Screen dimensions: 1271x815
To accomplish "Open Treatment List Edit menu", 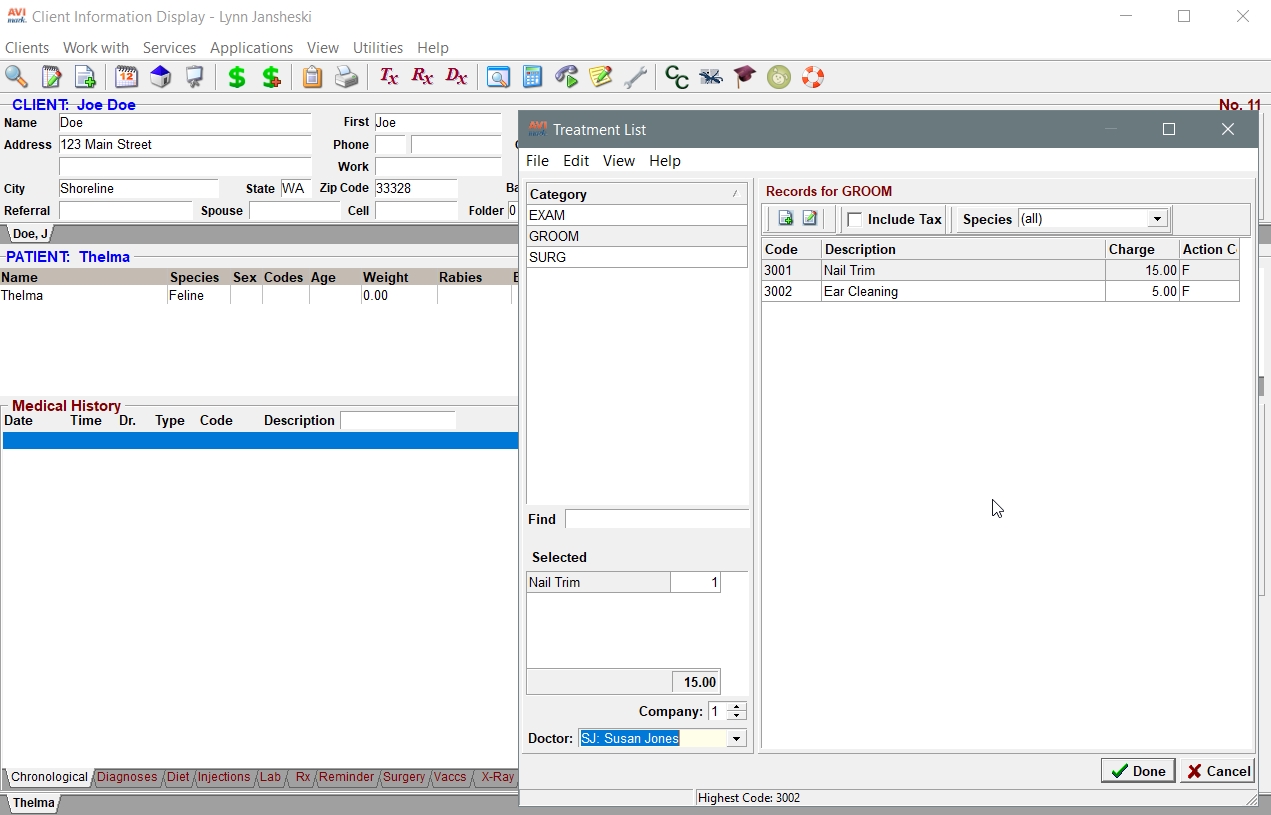I will (x=576, y=161).
